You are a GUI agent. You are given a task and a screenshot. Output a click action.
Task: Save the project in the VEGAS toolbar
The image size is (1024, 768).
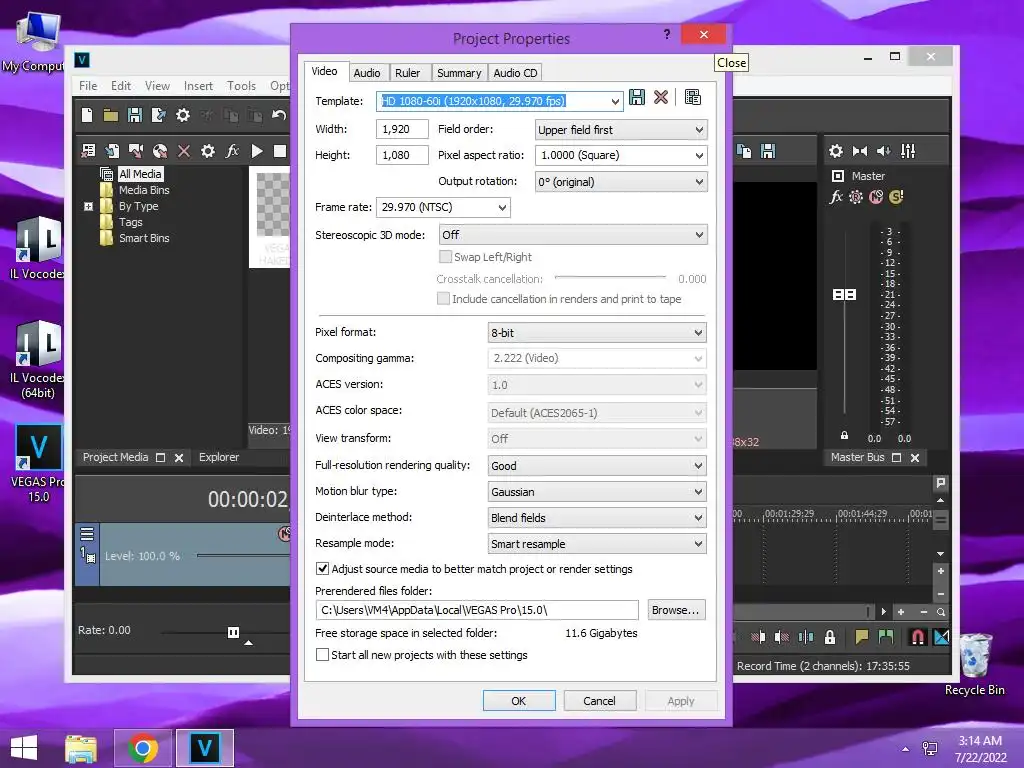click(135, 116)
